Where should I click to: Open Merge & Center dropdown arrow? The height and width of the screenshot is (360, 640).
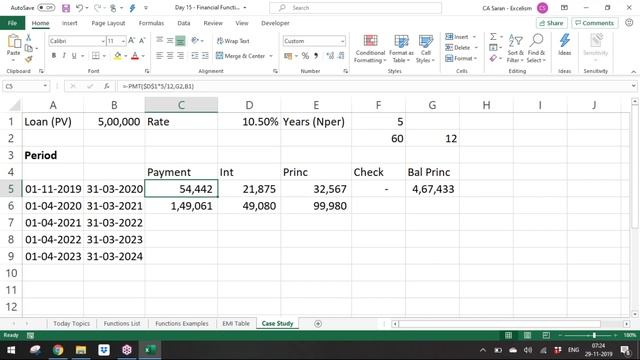pos(271,56)
